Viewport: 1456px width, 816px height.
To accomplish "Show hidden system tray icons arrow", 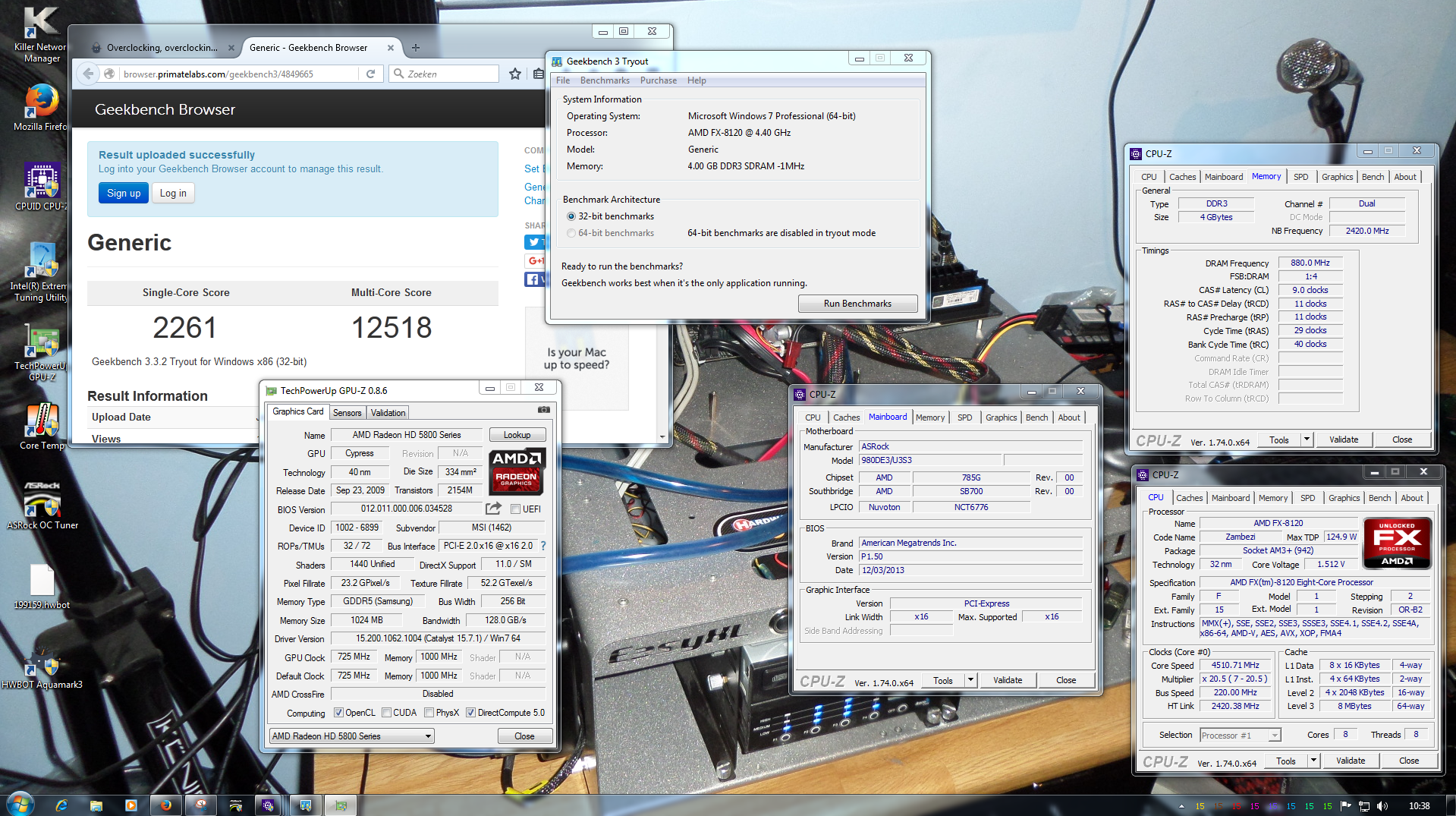I will tap(1181, 806).
